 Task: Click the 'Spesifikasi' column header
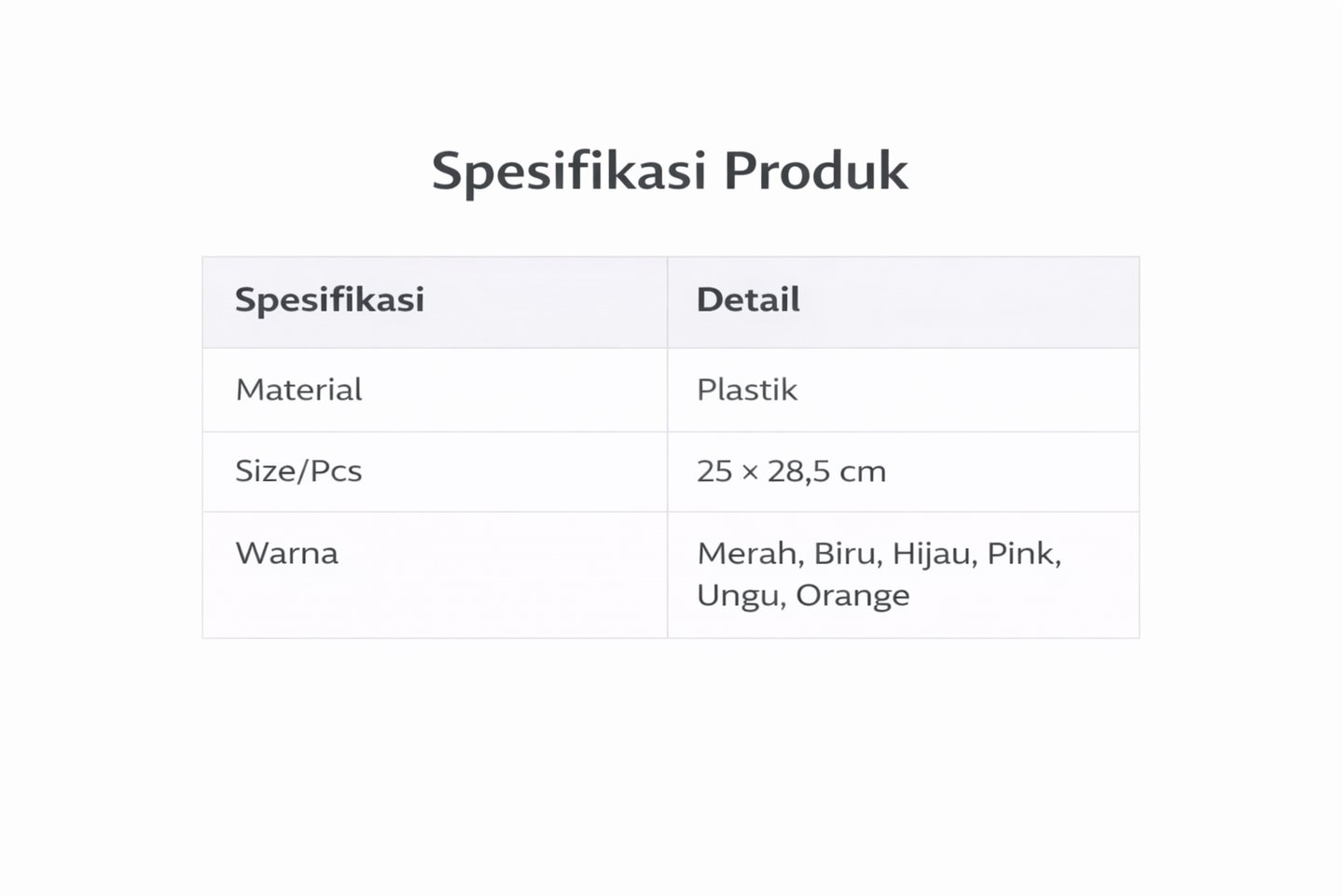coord(329,299)
